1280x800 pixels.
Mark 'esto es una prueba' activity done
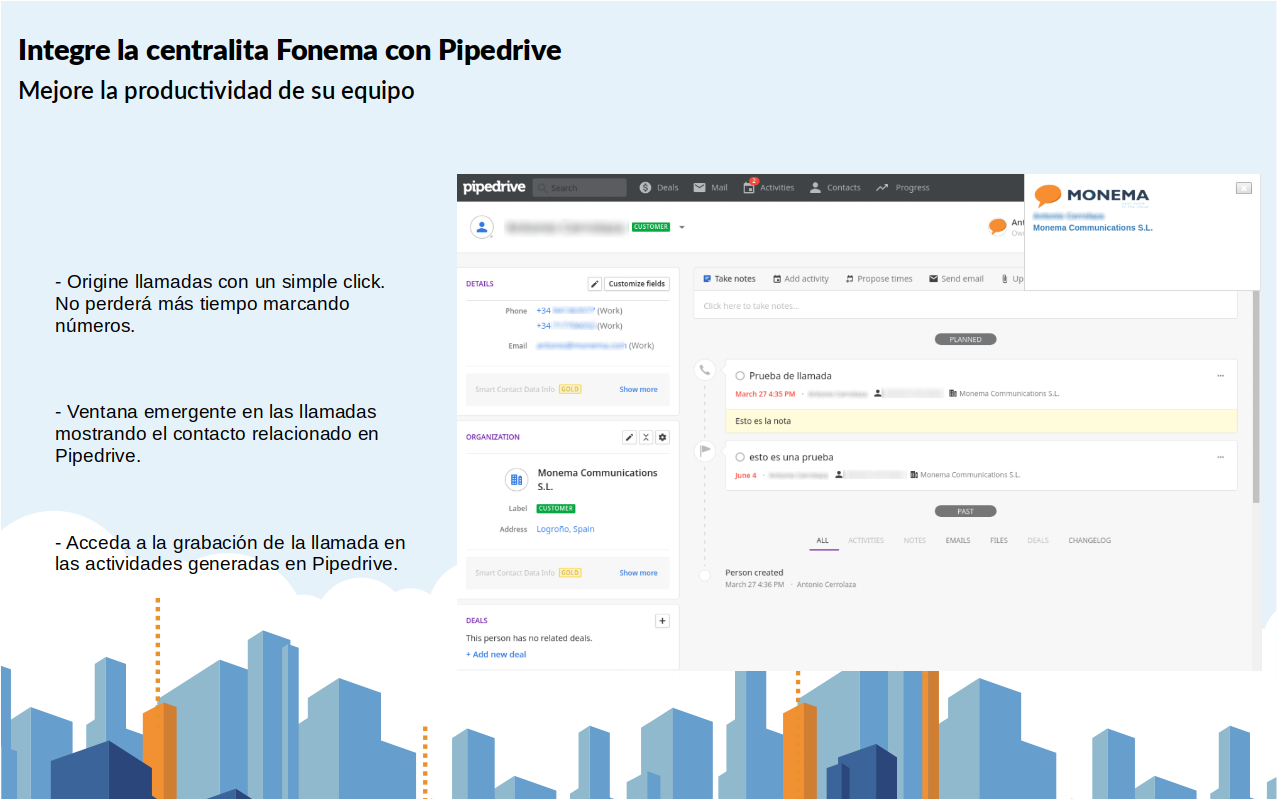pos(740,457)
